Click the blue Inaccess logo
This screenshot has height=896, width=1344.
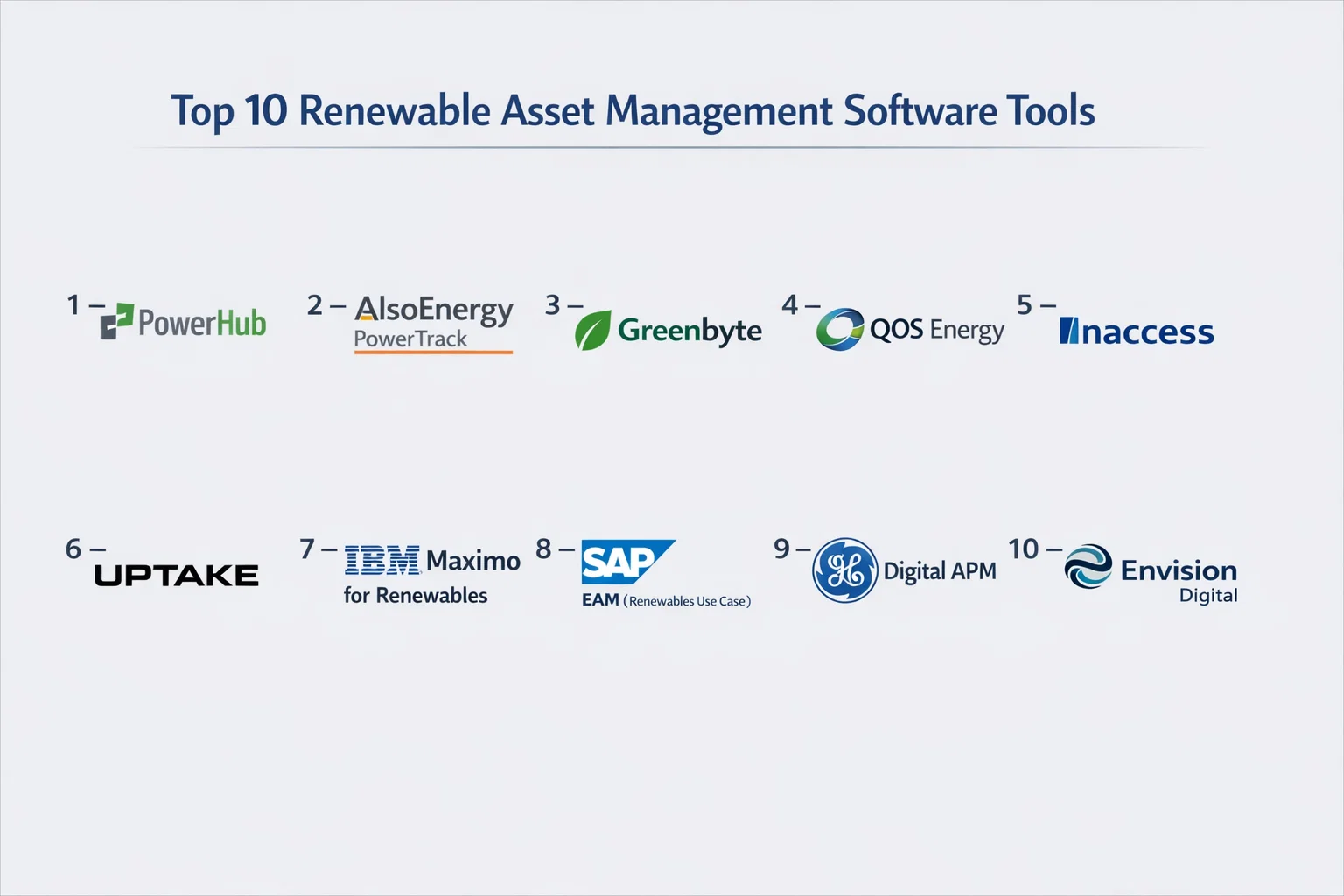tap(1136, 332)
